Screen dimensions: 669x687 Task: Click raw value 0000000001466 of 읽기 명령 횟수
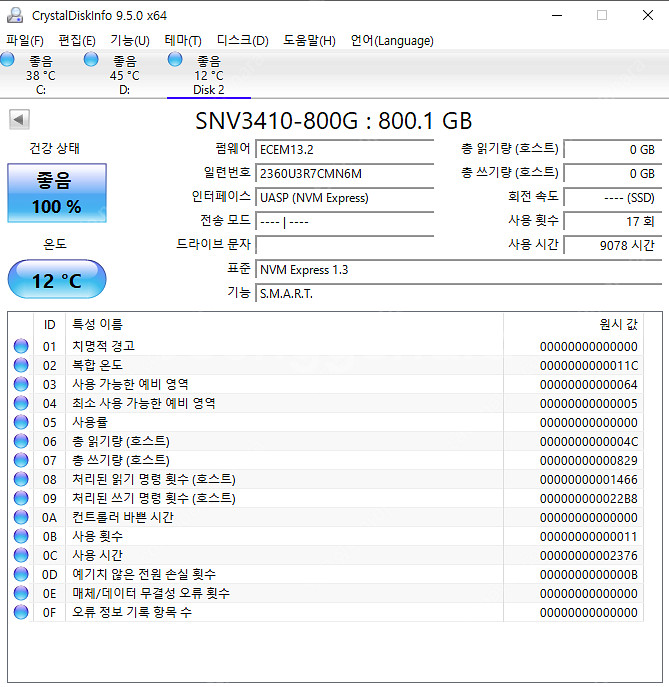(x=589, y=480)
